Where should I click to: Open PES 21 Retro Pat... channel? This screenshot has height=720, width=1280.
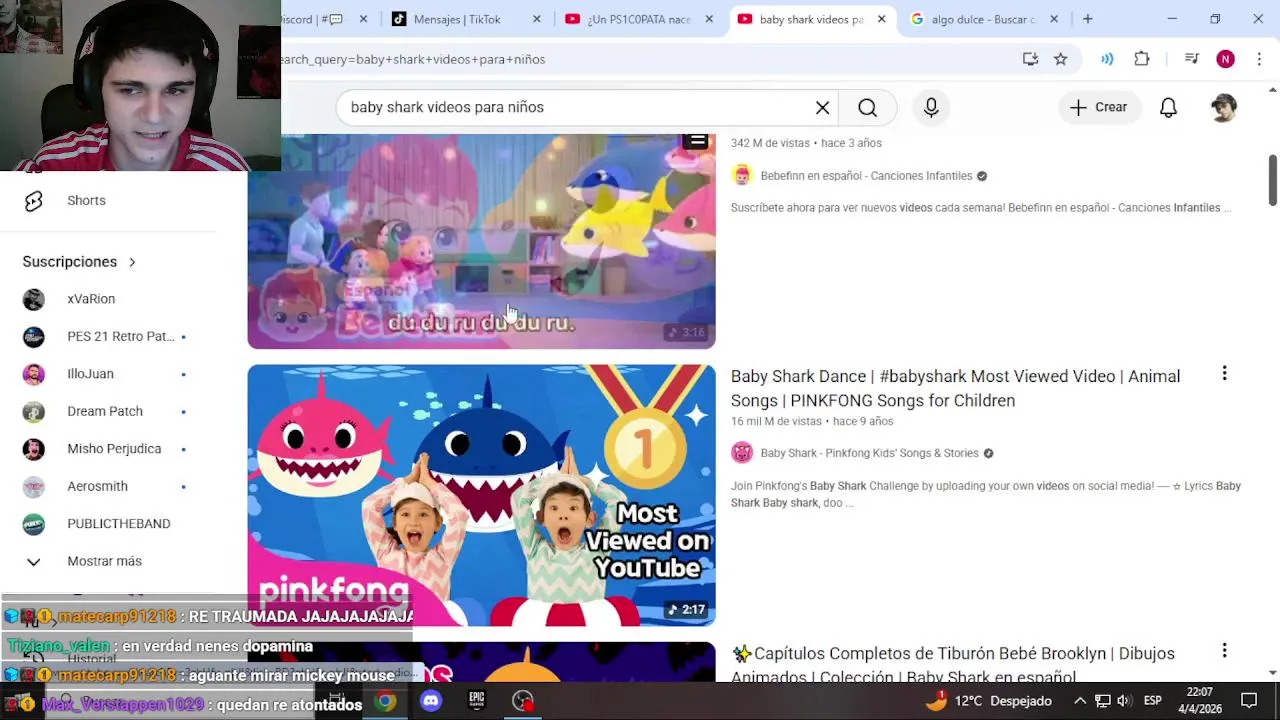(120, 336)
